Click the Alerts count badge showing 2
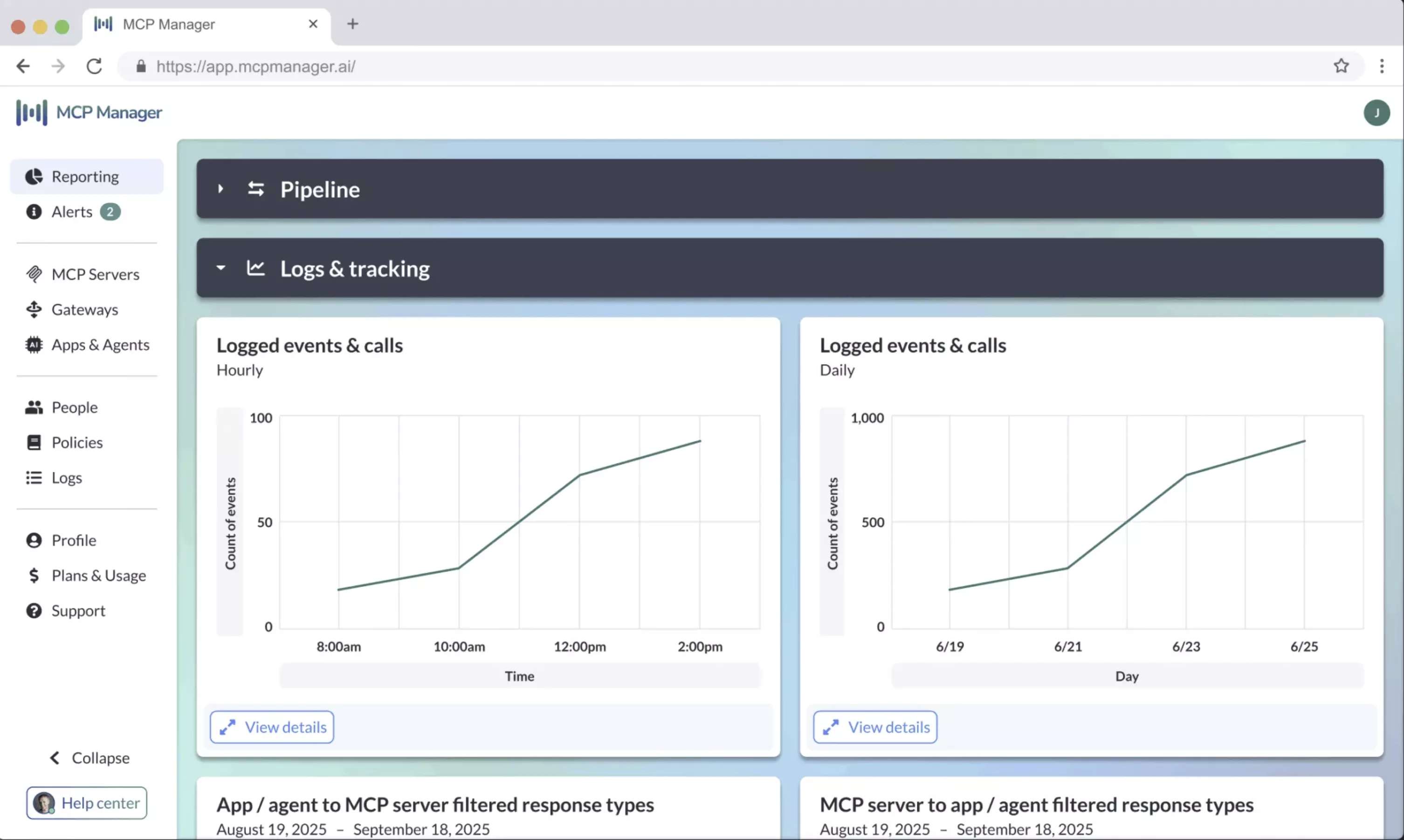 coord(111,211)
